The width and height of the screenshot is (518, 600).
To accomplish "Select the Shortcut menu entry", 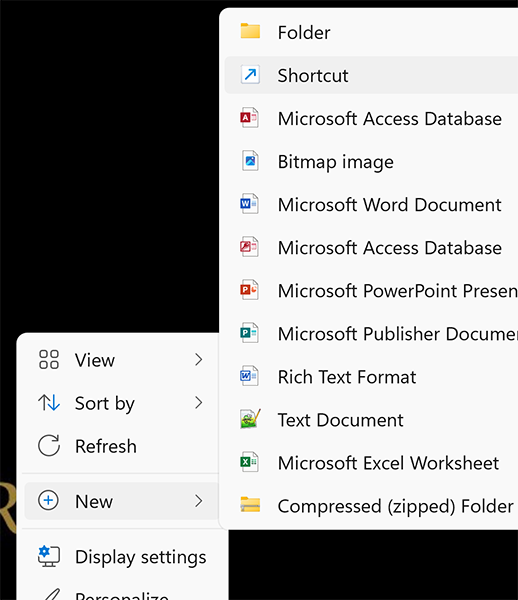I will pyautogui.click(x=371, y=75).
